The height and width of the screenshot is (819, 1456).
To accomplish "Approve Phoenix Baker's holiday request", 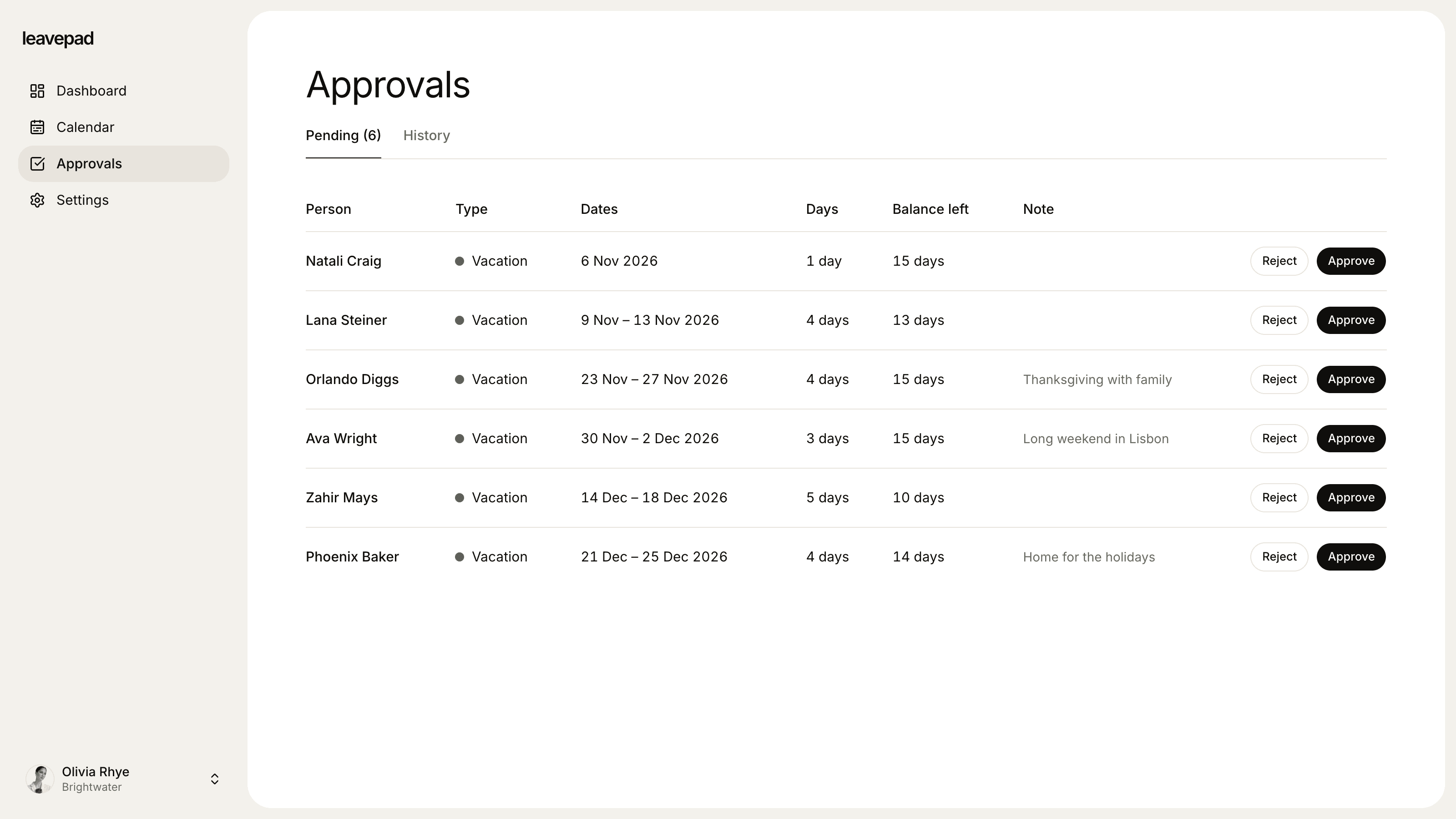I will [x=1351, y=557].
